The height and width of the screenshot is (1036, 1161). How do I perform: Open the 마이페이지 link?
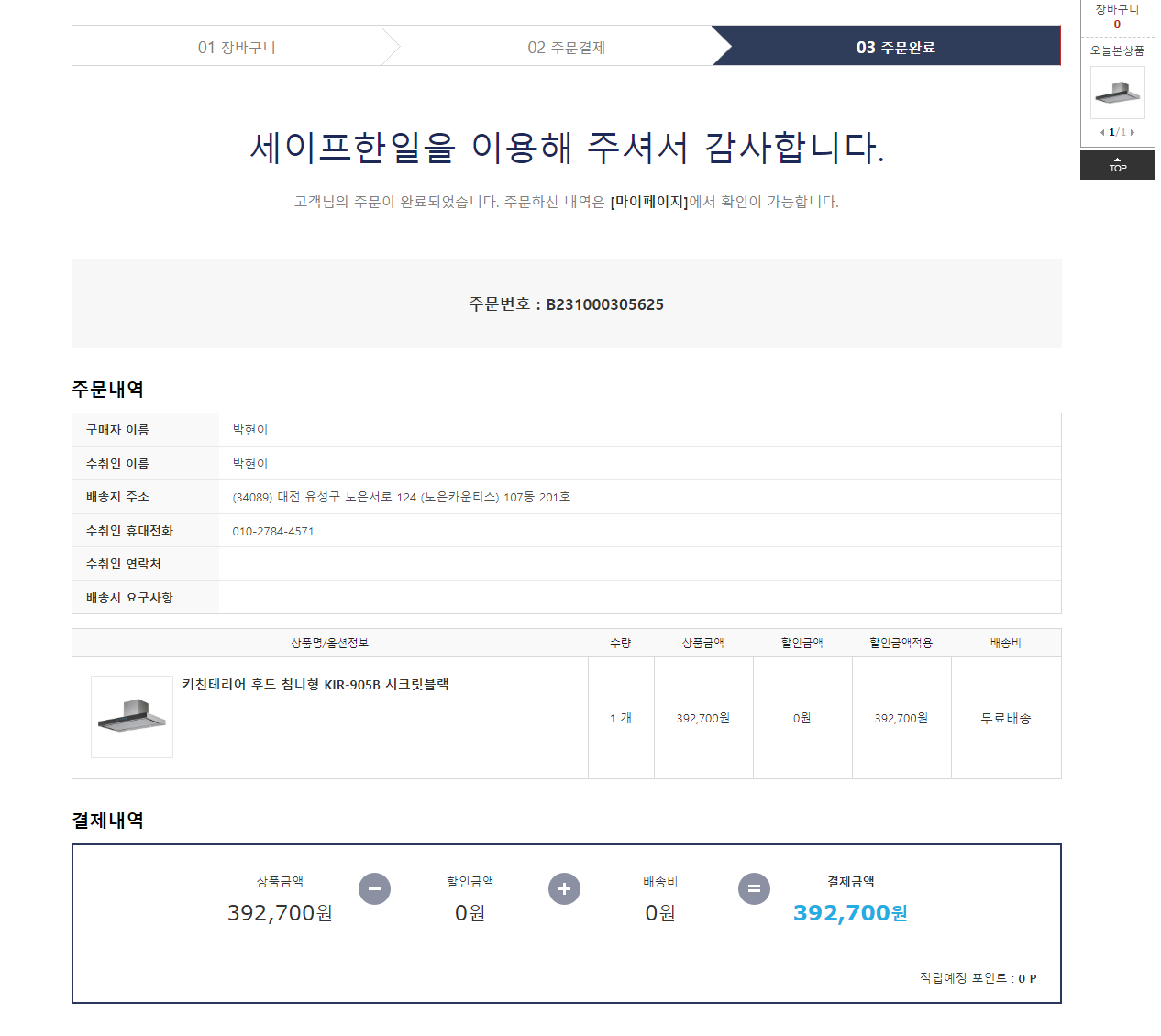coord(649,202)
